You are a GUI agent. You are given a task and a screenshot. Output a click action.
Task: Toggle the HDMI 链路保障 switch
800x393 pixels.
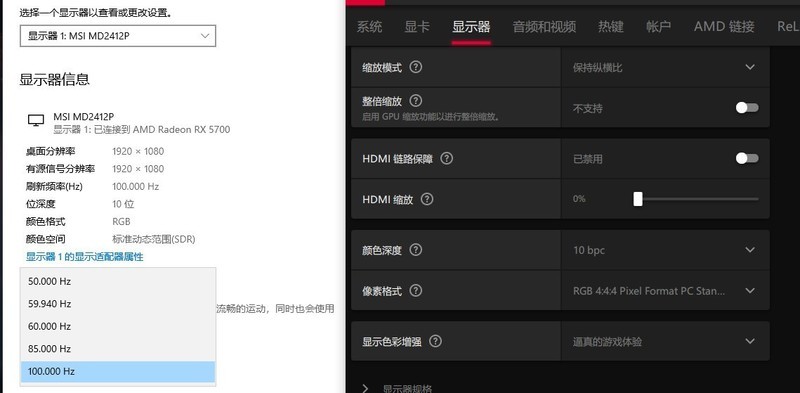click(747, 158)
